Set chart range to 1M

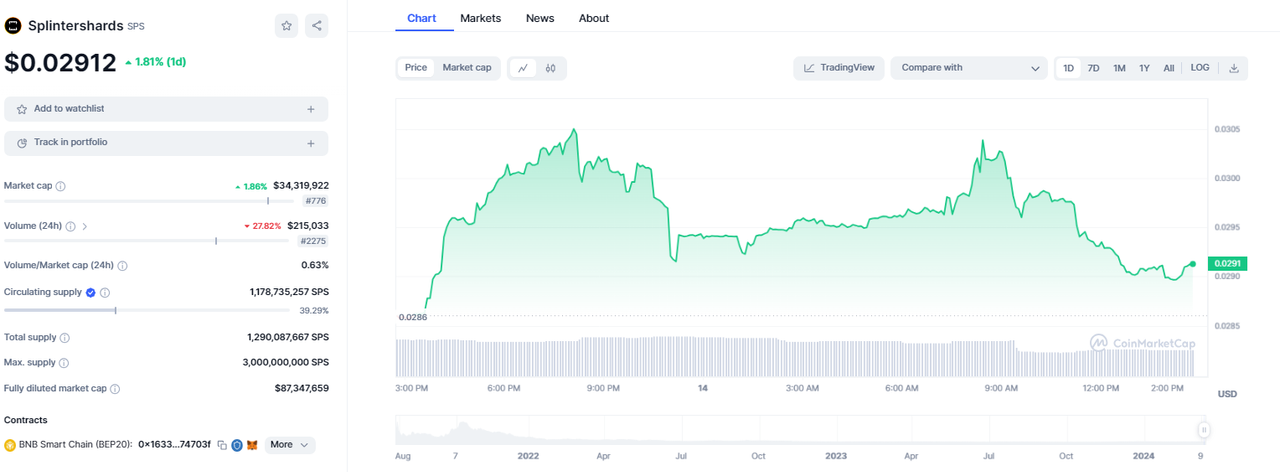tap(1119, 68)
